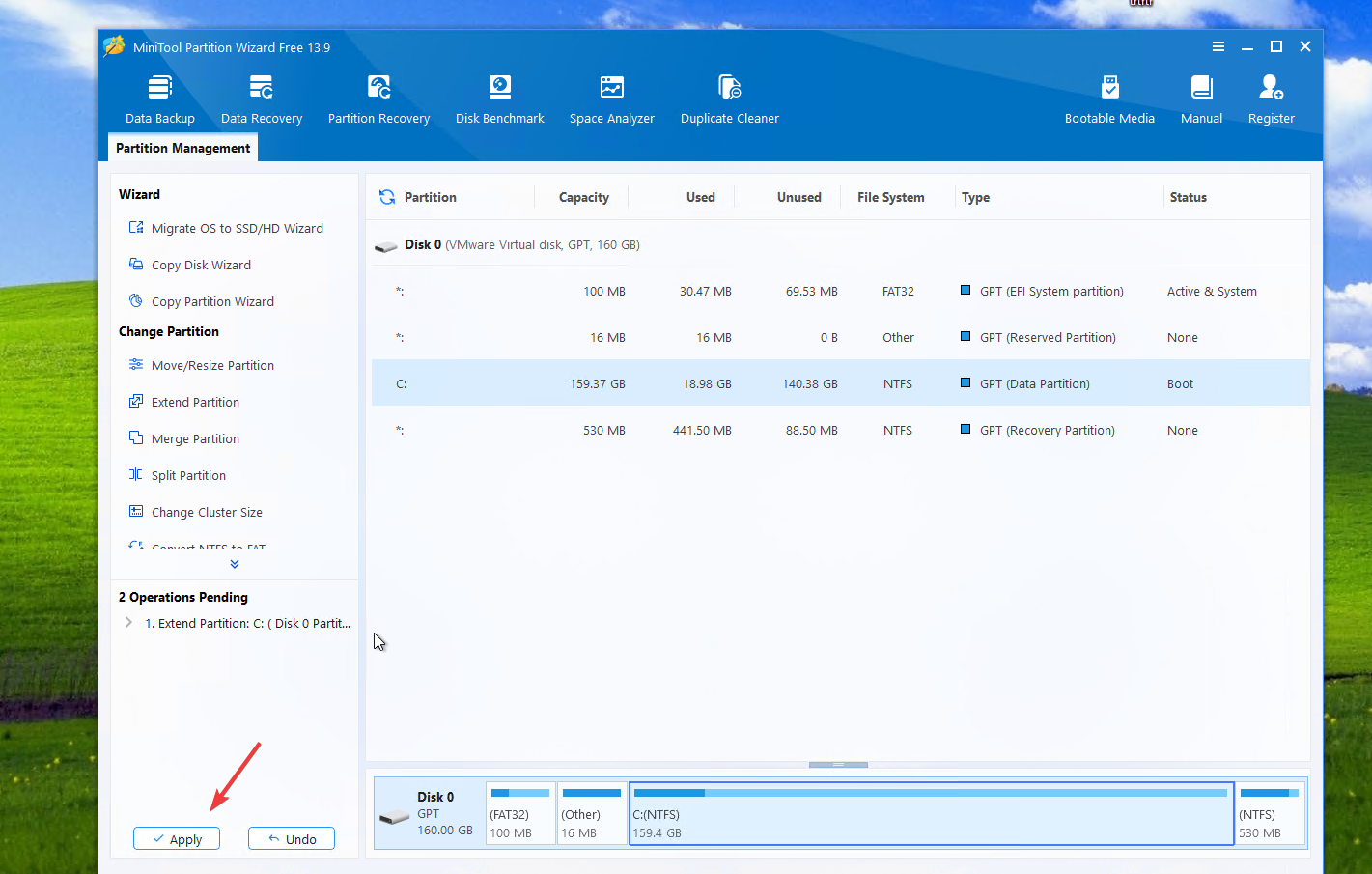Click the Register icon
The image size is (1372, 874).
tap(1271, 87)
